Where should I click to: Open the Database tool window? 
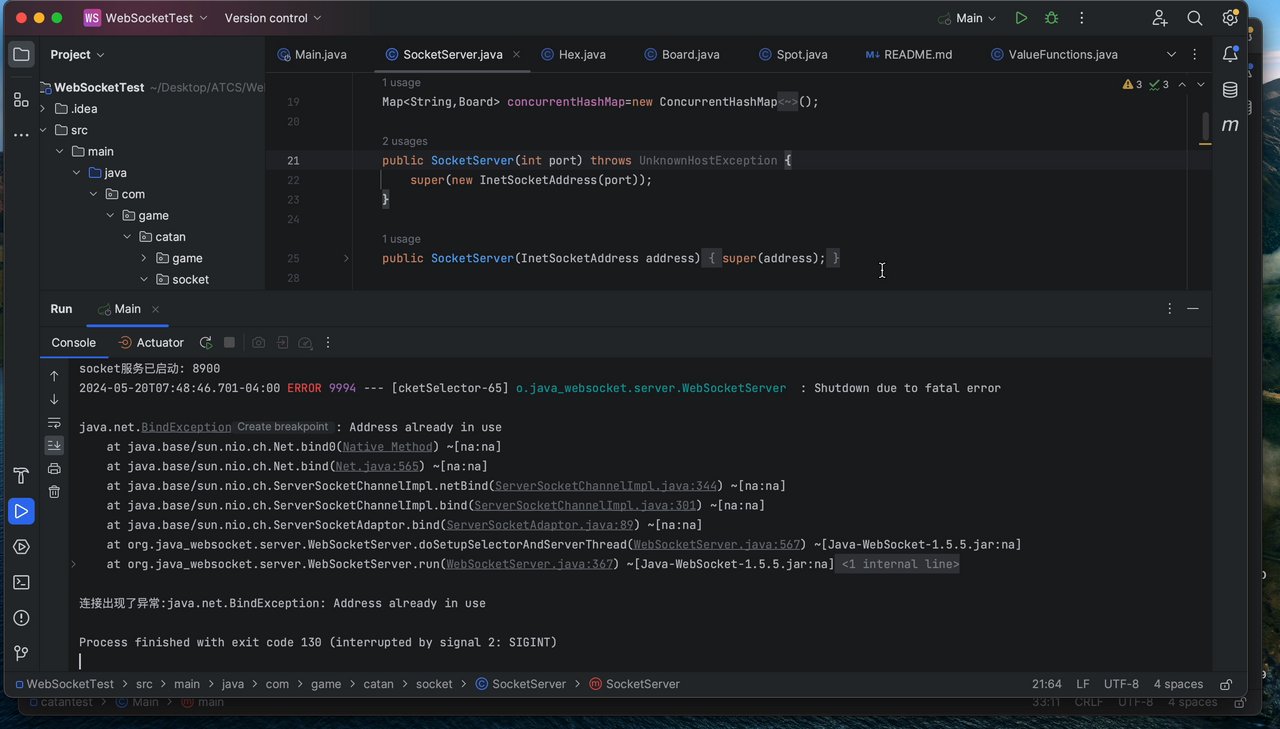pos(1230,90)
